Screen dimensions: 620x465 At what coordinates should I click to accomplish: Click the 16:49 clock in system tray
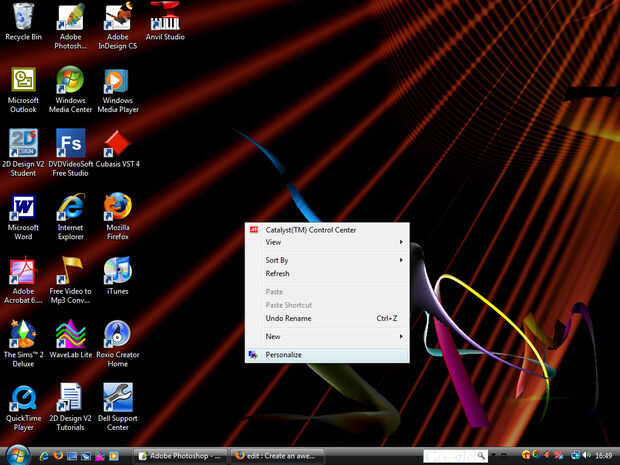[604, 456]
